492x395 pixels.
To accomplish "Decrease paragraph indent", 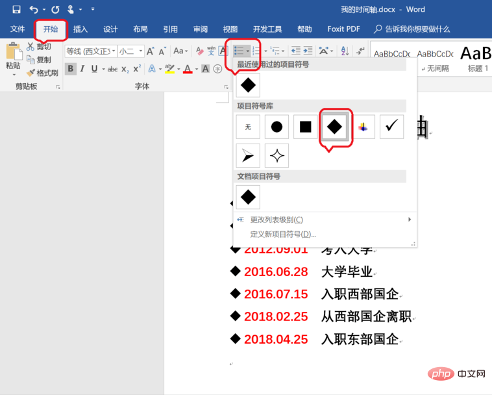I will (x=296, y=51).
